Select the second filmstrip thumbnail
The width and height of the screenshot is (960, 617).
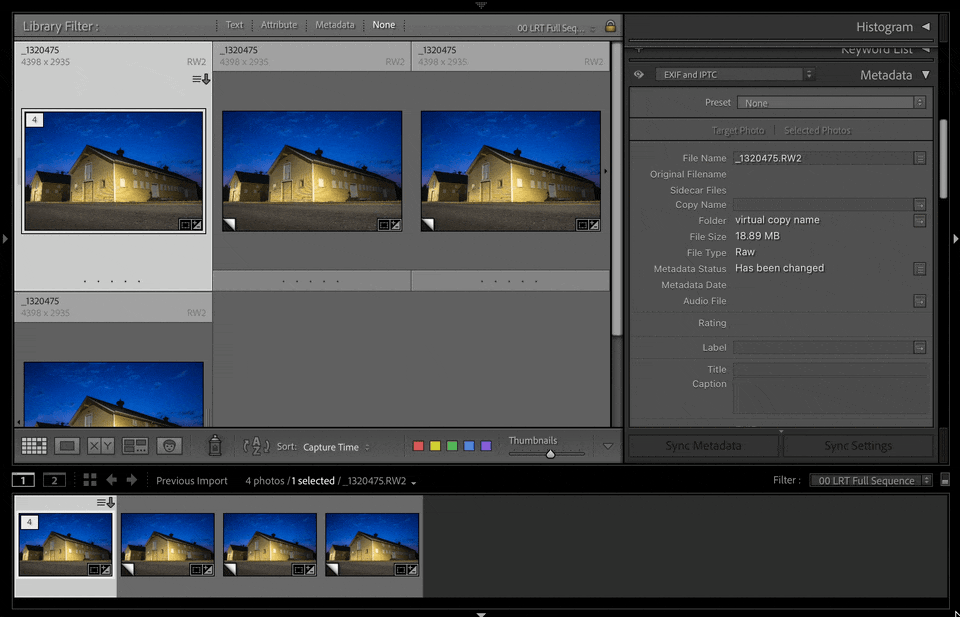[x=168, y=545]
